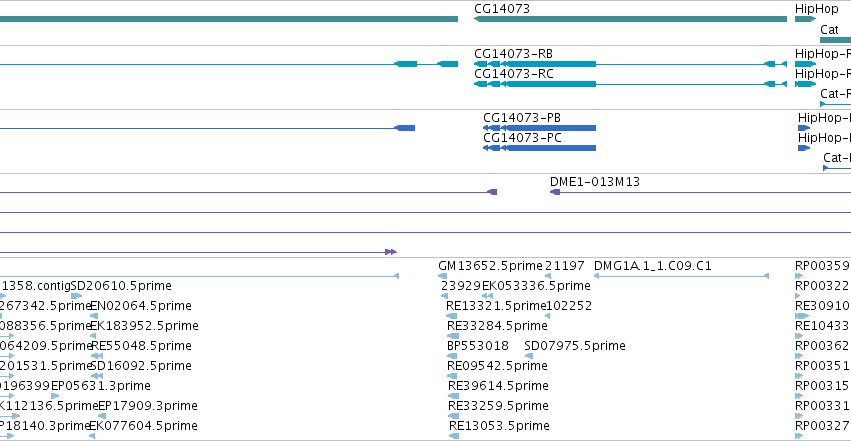Click the RP00359 feature label

(x=823, y=266)
